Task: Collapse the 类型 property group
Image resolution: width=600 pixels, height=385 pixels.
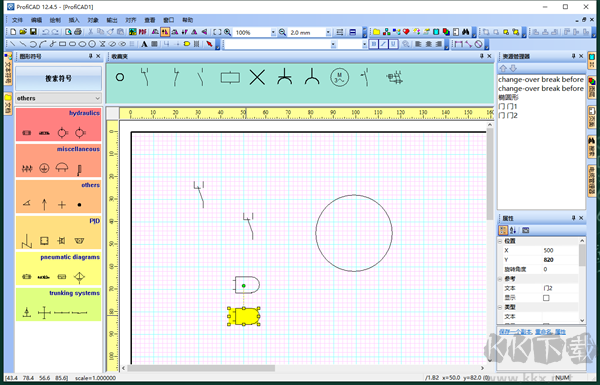Action: click(x=500, y=307)
